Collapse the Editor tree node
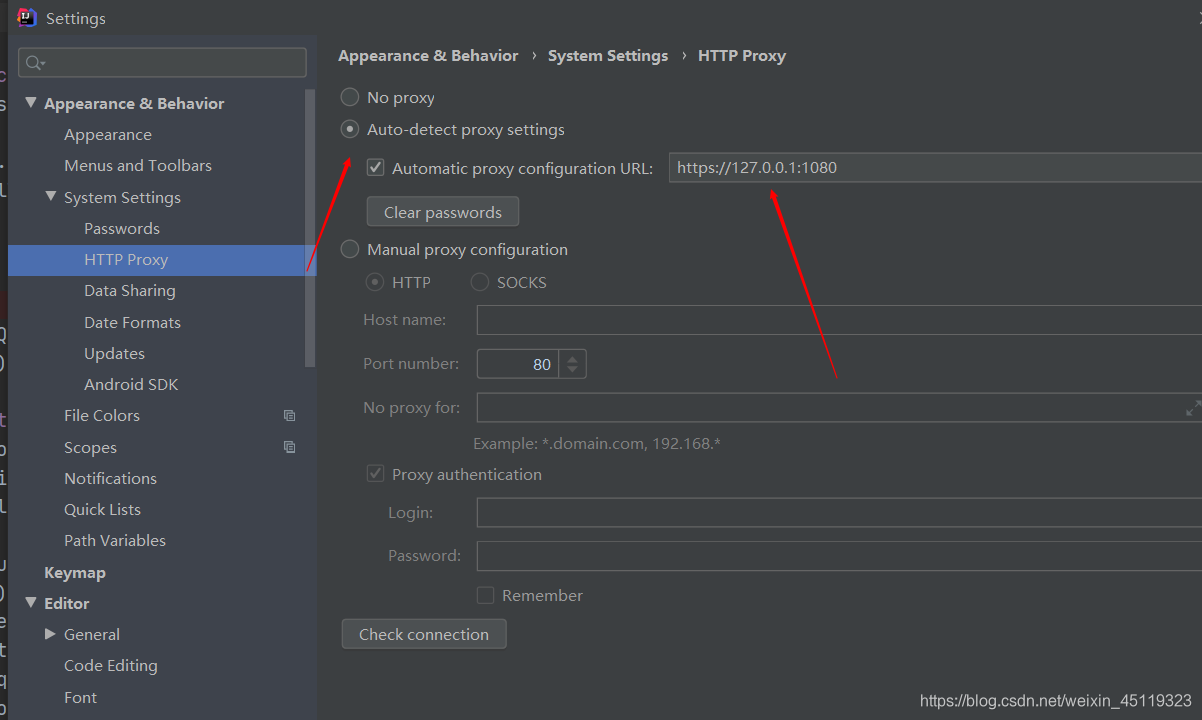This screenshot has width=1202, height=720. point(30,603)
